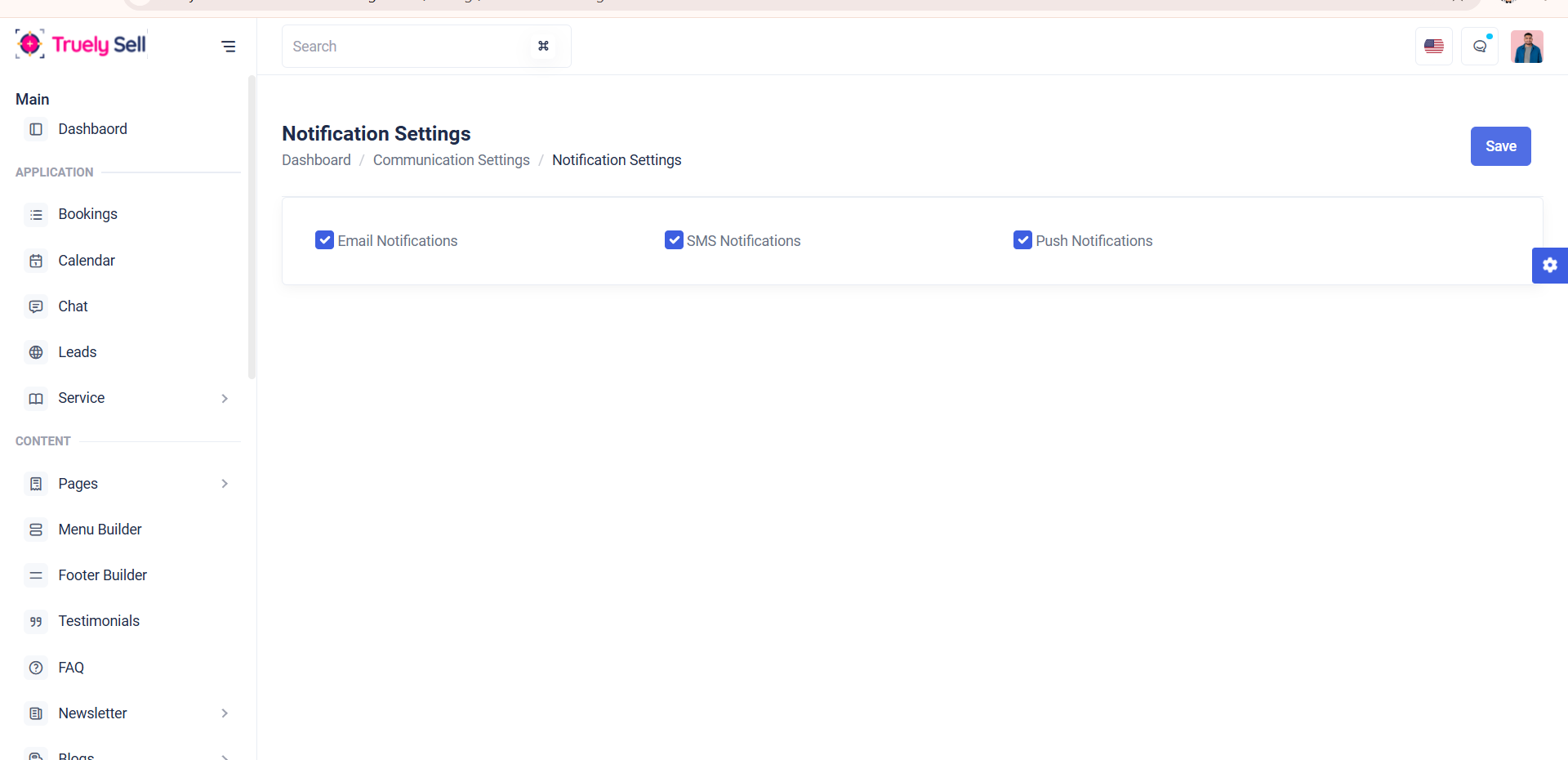Open Bookings from the sidebar menu

pos(87,214)
